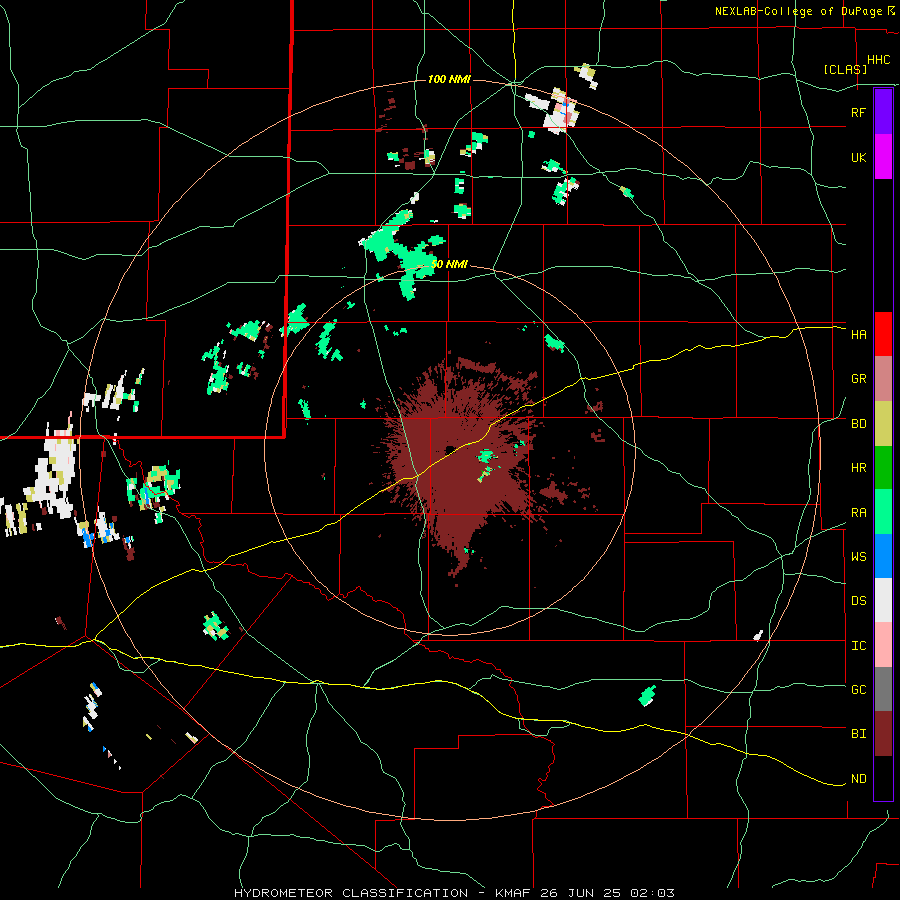Image resolution: width=900 pixels, height=900 pixels.
Task: Click the HYDROMETEOR CLASSIFICATION title text
Action: click(x=350, y=893)
